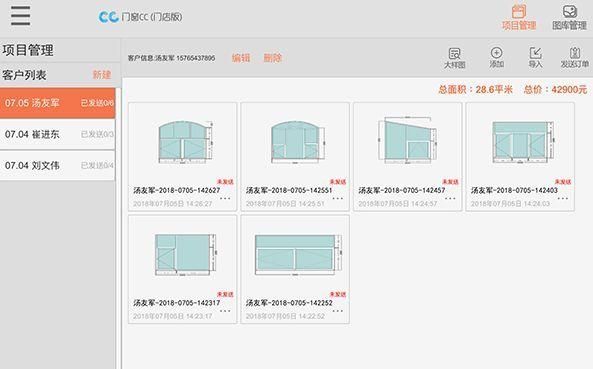Open thumbnail of 汤友军-2018-0705-142457

click(x=407, y=141)
